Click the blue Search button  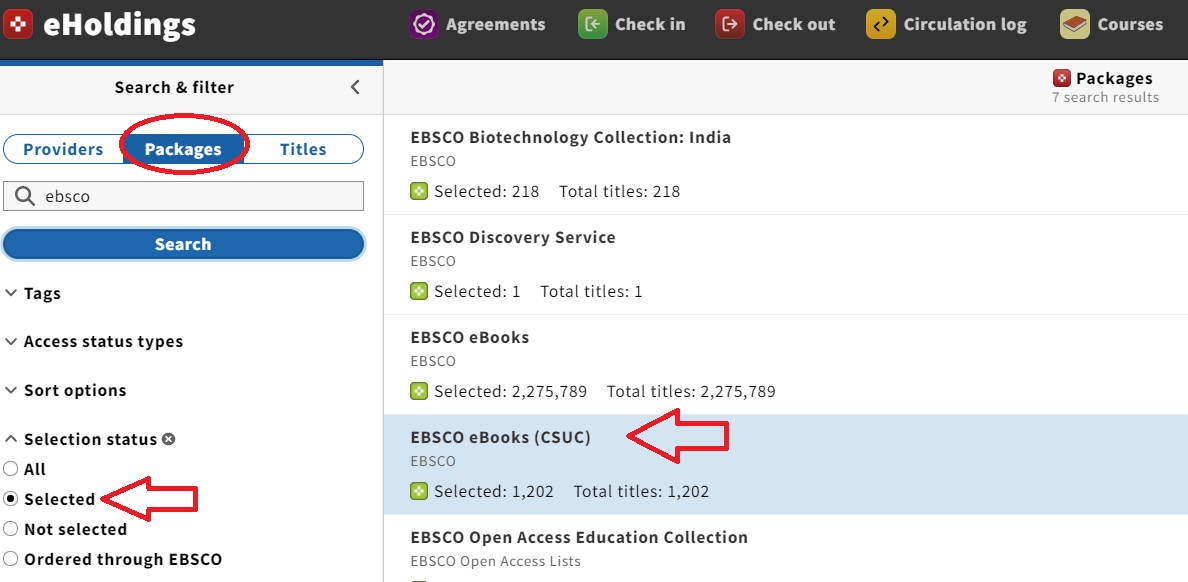coord(183,244)
